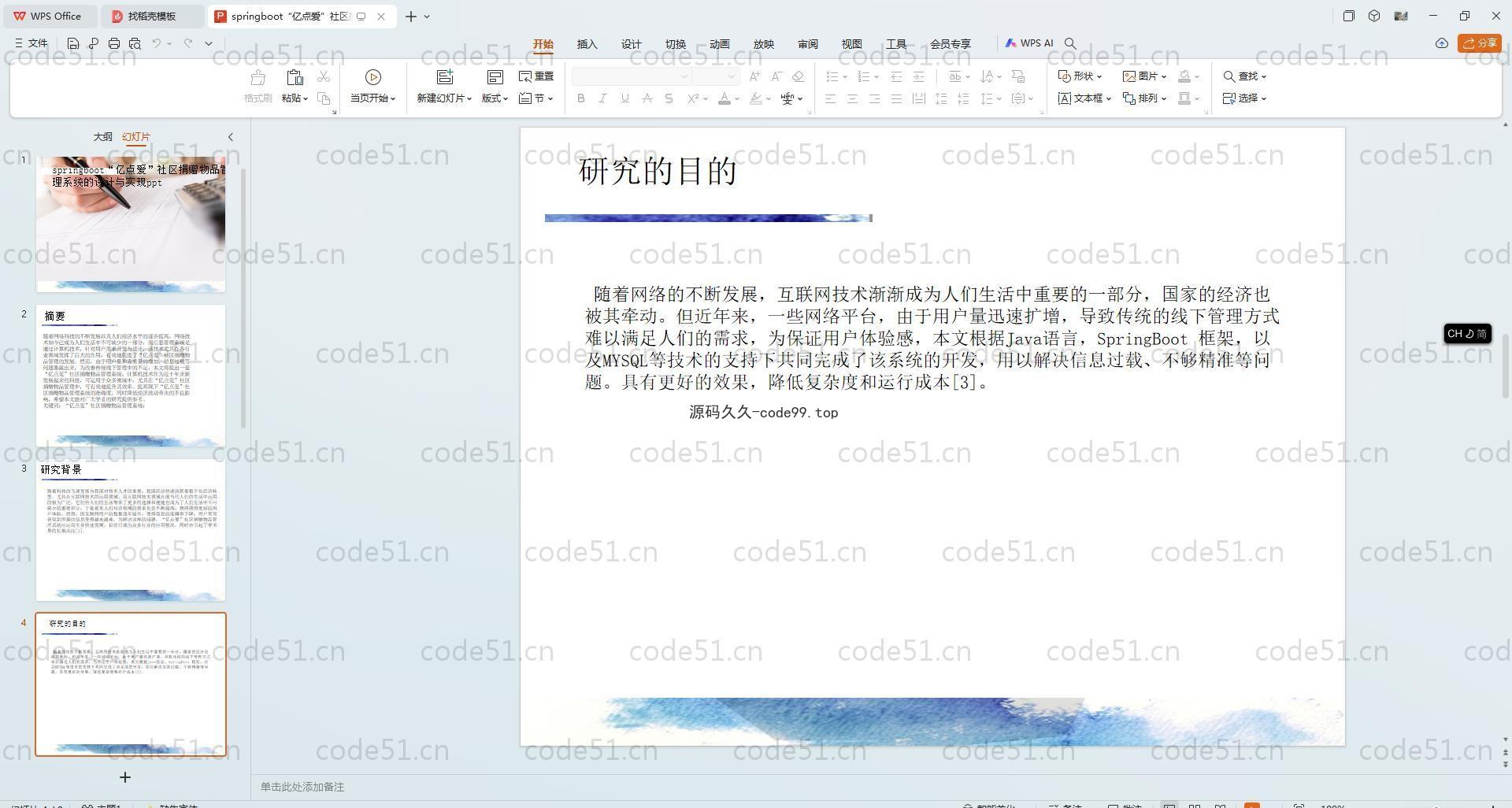Screen dimensions: 1512x808
Task: Click the Reset (重置) slide button
Action: tap(536, 76)
